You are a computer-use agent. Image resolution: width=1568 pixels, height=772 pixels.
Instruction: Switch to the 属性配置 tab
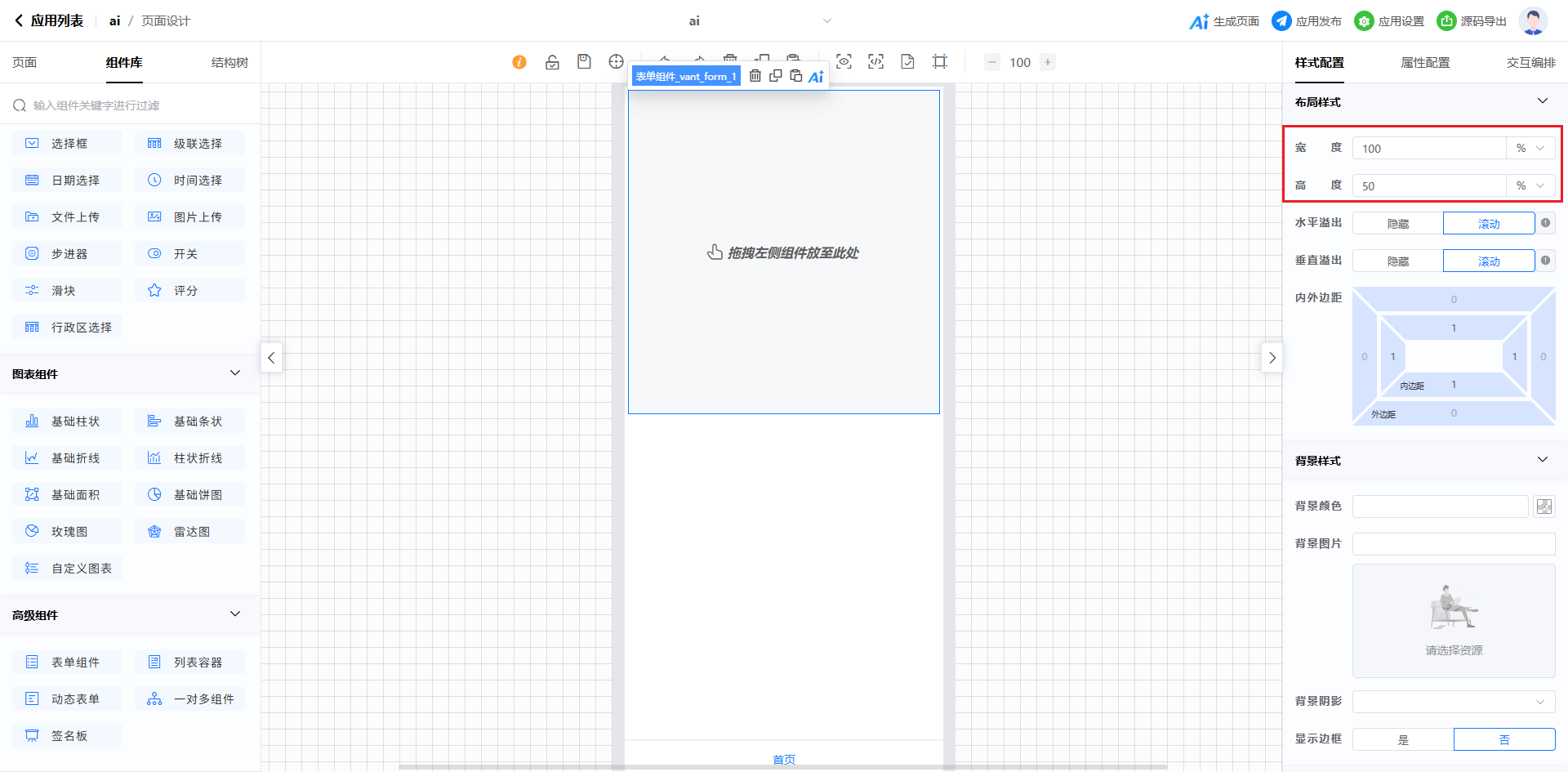(1425, 63)
